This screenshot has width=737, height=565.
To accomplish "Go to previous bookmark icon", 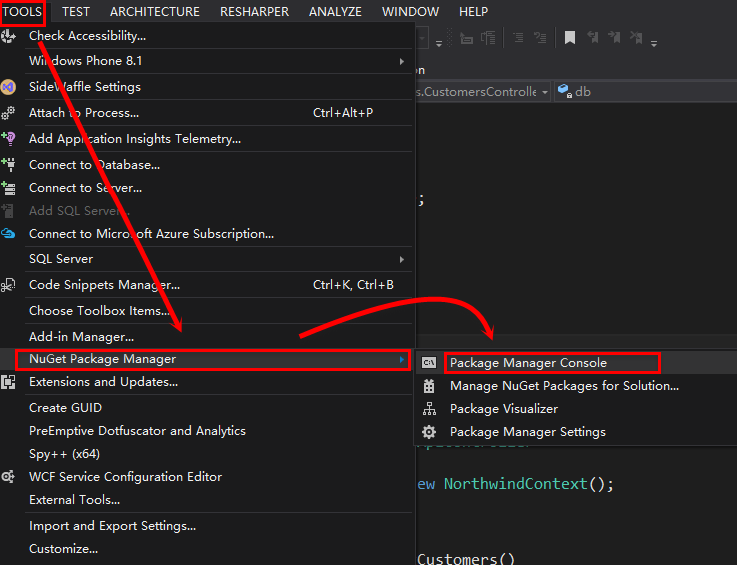I will (x=593, y=38).
